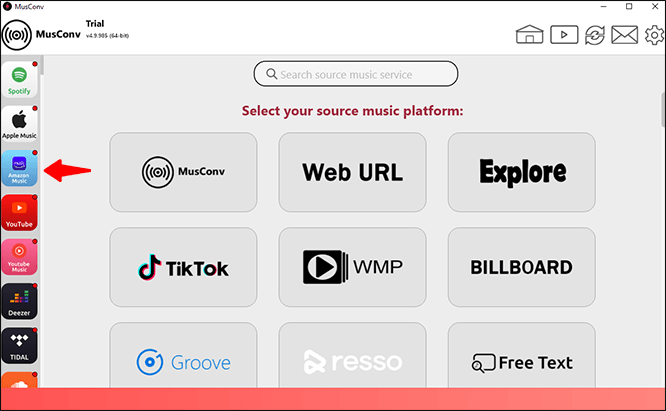Focus the Search source music service field
The width and height of the screenshot is (666, 411).
[356, 74]
